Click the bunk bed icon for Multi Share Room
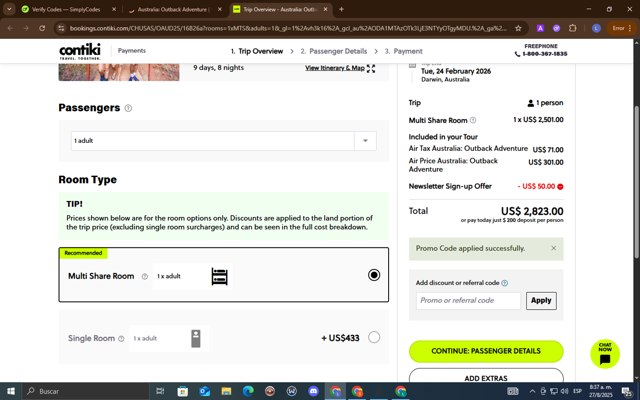The height and width of the screenshot is (400, 640). coord(220,276)
